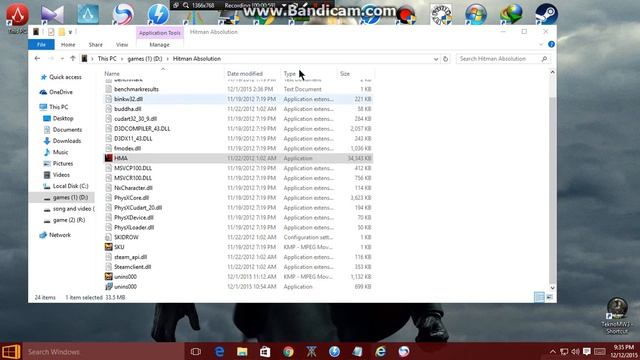Expand the ribbon with the chevron
The image size is (640, 360).
(541, 44)
